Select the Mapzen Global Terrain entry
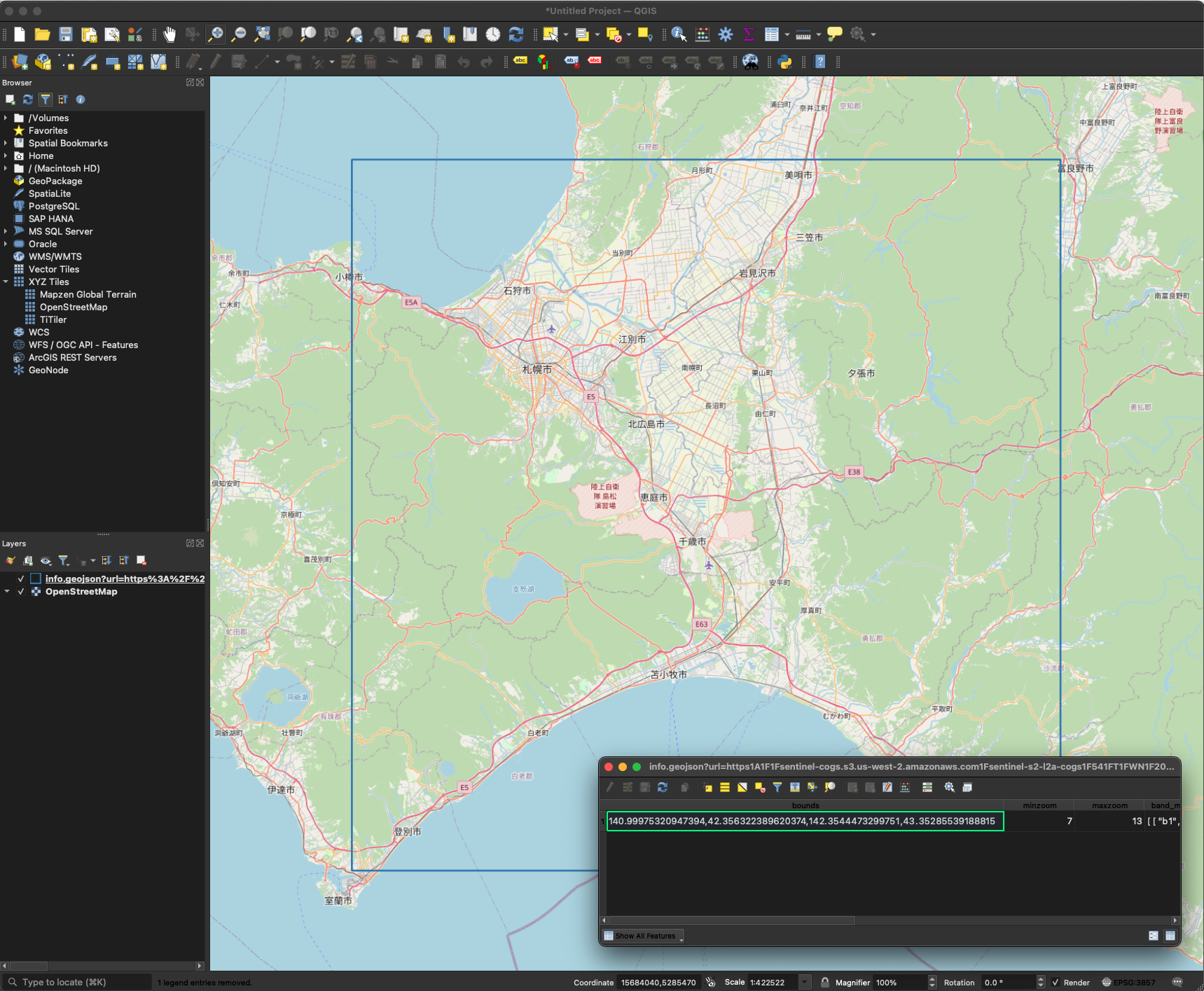 88,294
